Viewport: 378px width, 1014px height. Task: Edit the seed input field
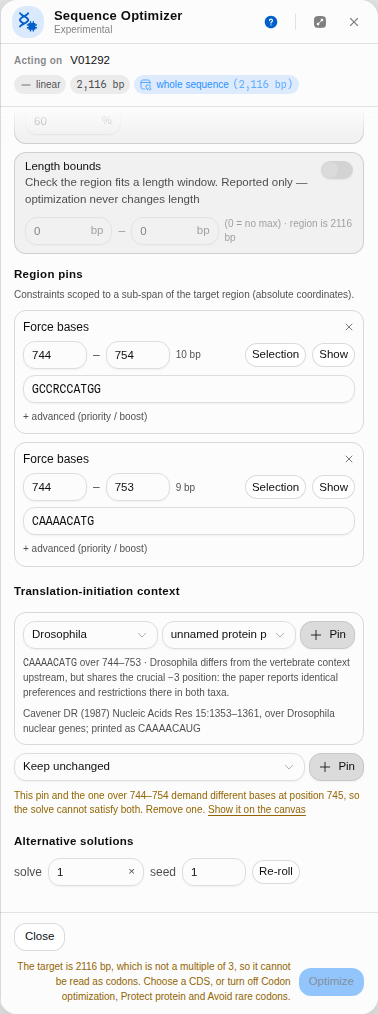(x=214, y=872)
